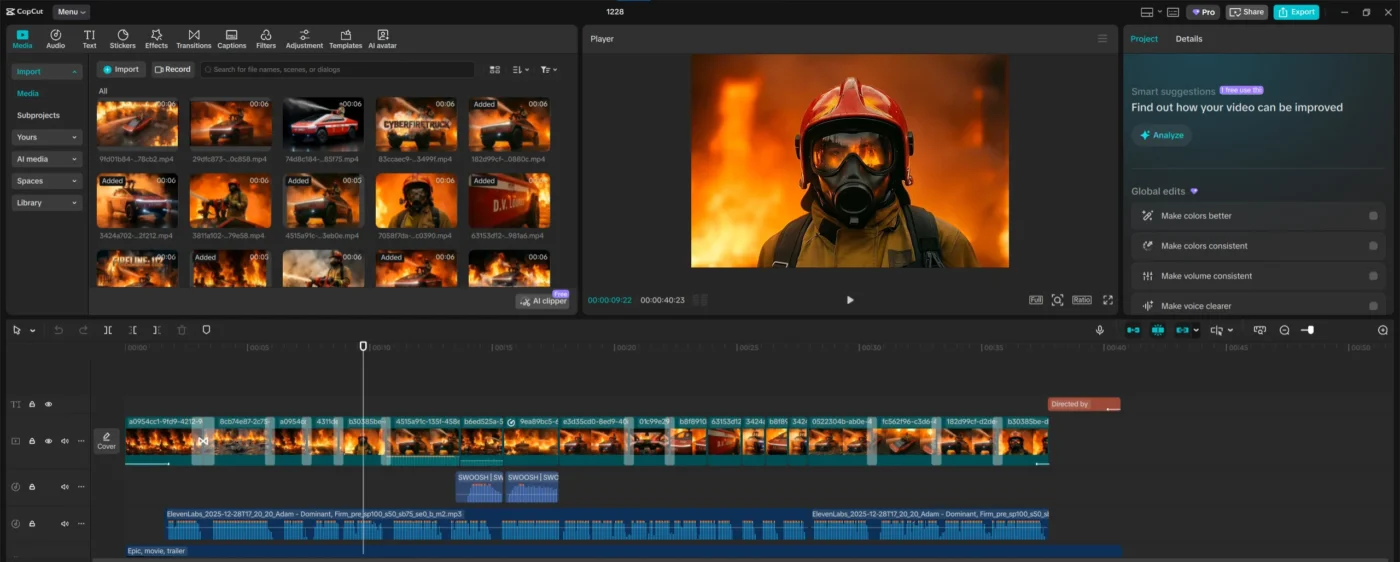Viewport: 1400px width, 562px height.
Task: Click the timeline zoom slider handle
Action: click(1310, 330)
